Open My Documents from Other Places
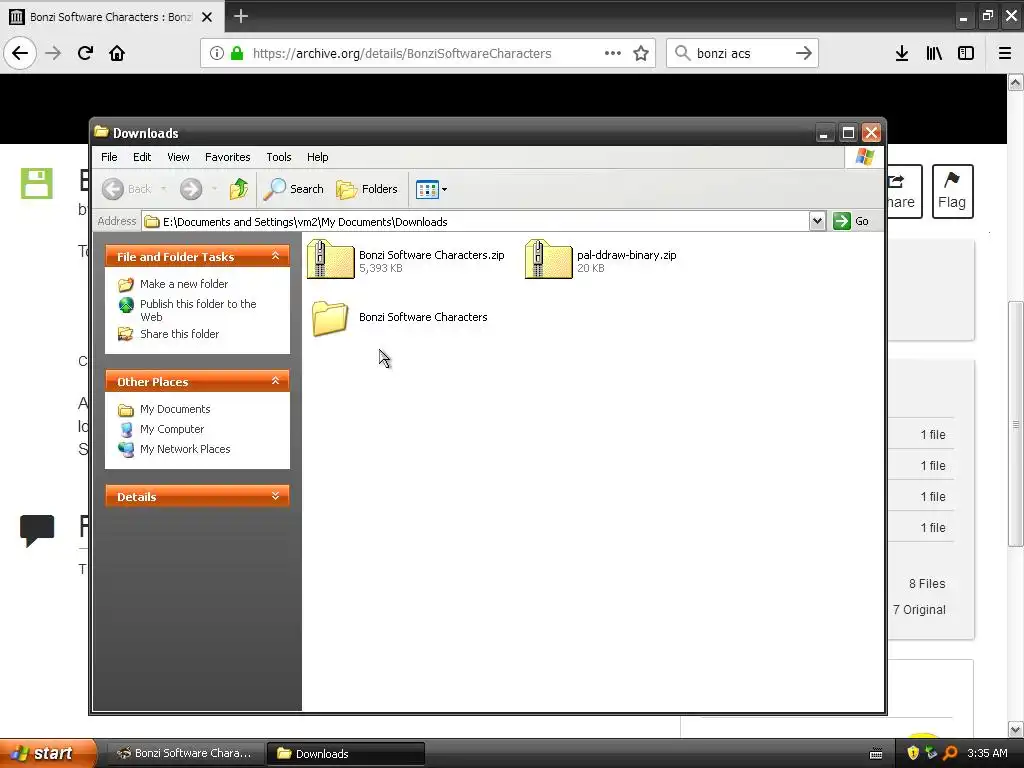This screenshot has height=768, width=1024. point(175,409)
